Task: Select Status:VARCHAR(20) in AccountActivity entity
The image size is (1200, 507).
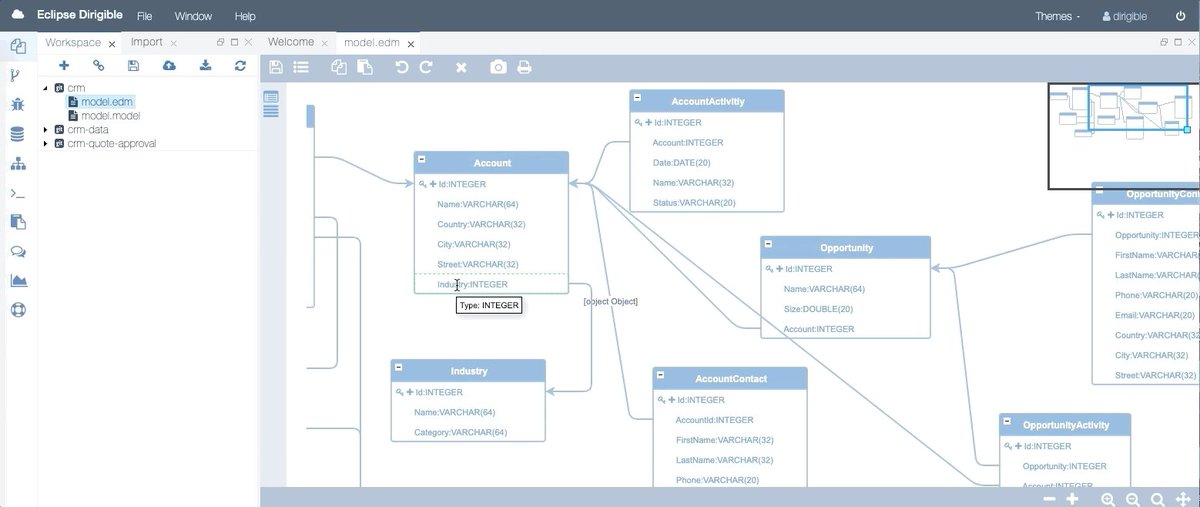Action: point(694,203)
